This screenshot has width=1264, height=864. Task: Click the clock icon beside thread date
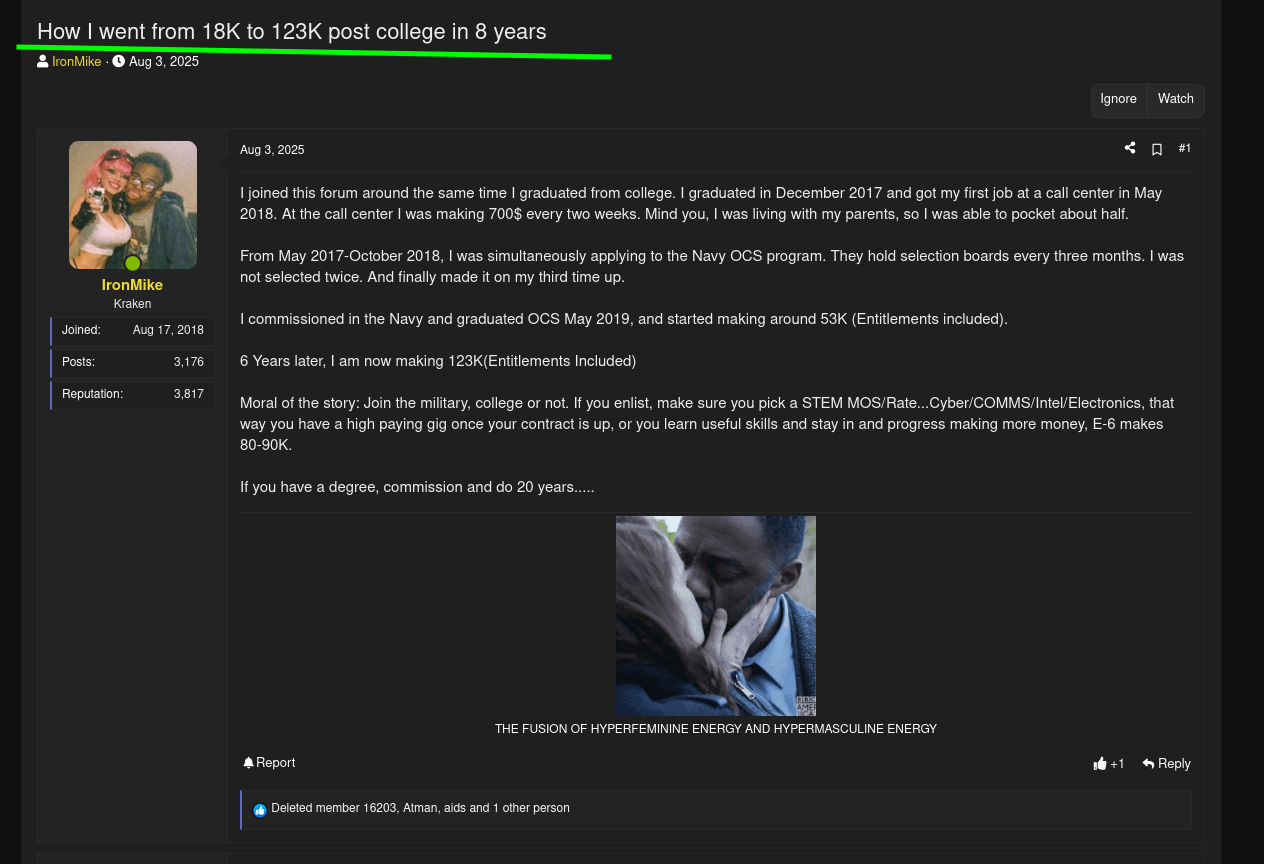pyautogui.click(x=119, y=61)
